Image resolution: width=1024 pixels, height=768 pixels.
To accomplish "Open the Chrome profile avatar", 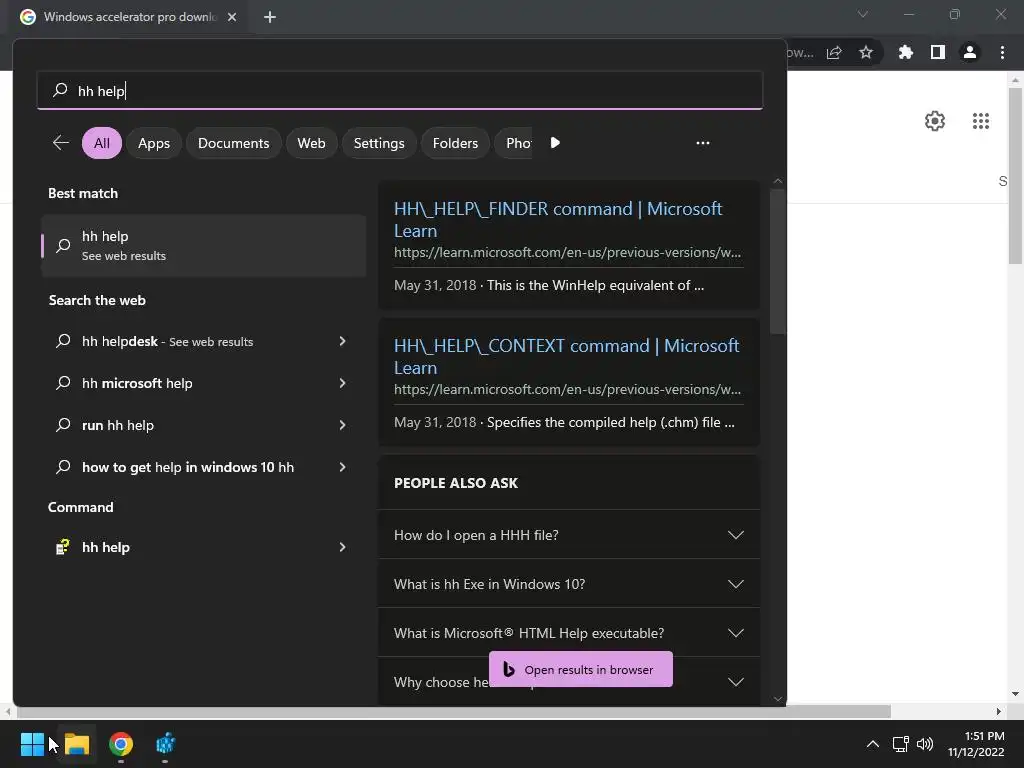I will (x=970, y=52).
